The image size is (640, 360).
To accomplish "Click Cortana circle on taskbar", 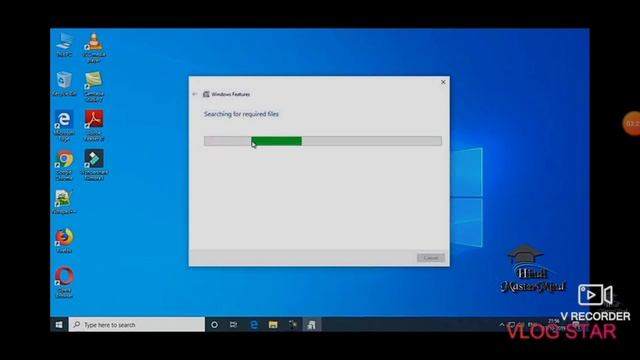I will (x=214, y=325).
